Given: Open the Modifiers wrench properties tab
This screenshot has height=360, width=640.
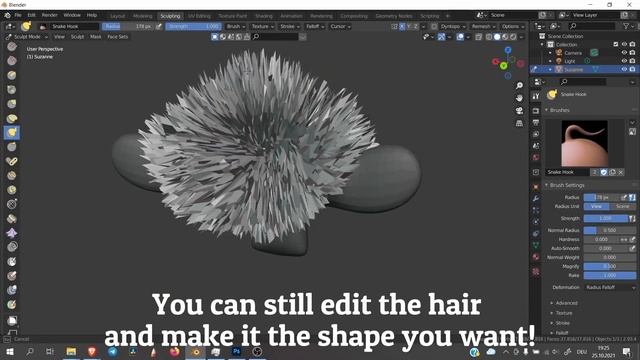Looking at the screenshot, I should [536, 199].
